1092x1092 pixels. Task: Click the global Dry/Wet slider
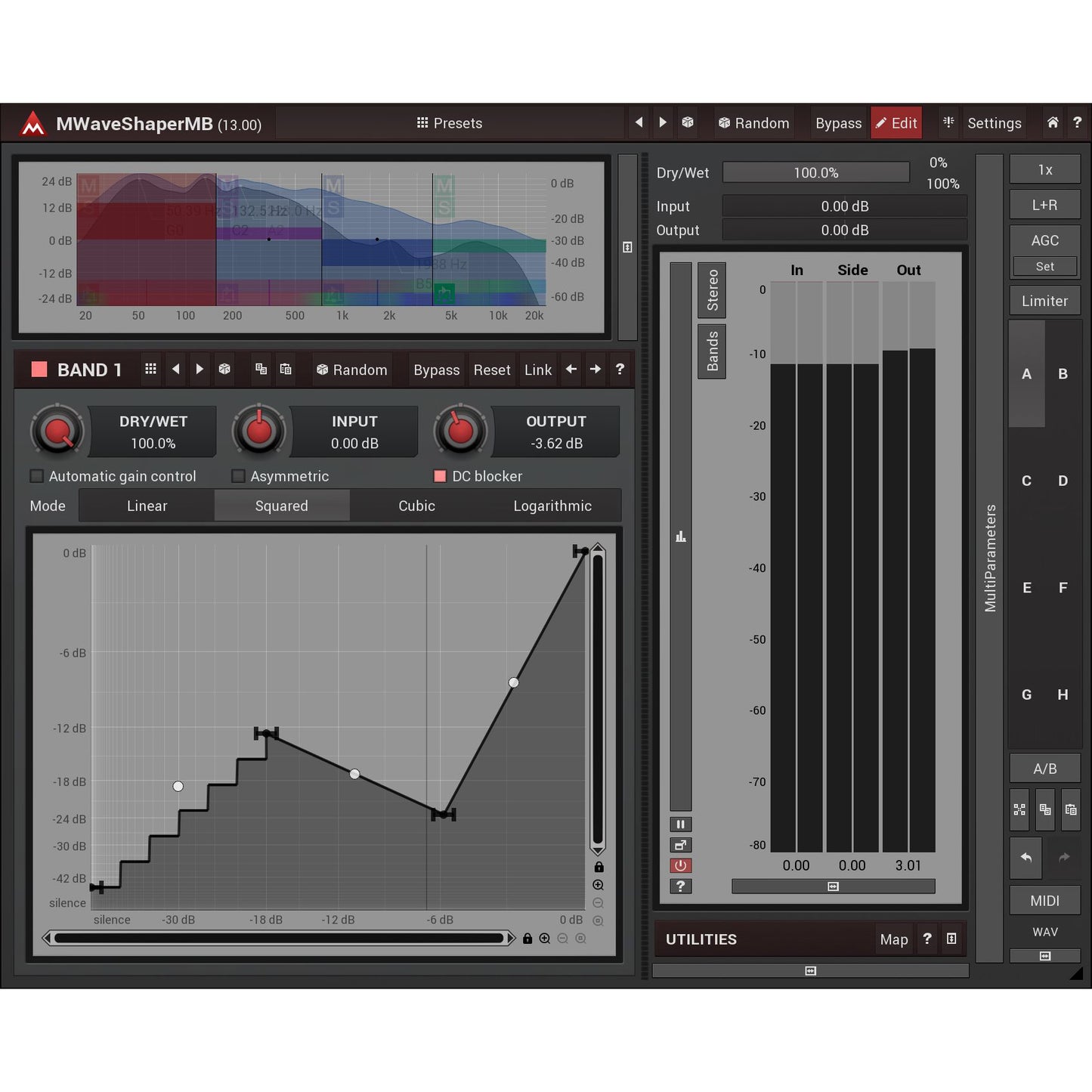(x=815, y=173)
